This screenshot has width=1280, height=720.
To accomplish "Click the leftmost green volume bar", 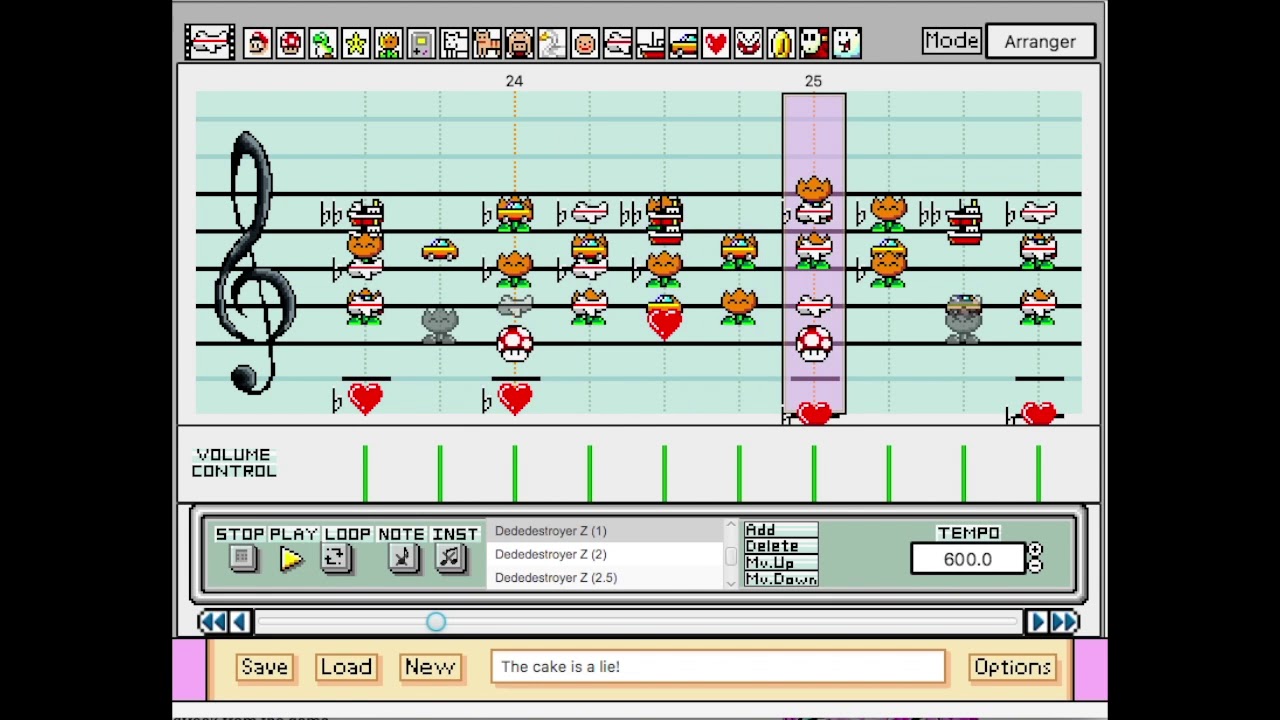I will click(365, 473).
